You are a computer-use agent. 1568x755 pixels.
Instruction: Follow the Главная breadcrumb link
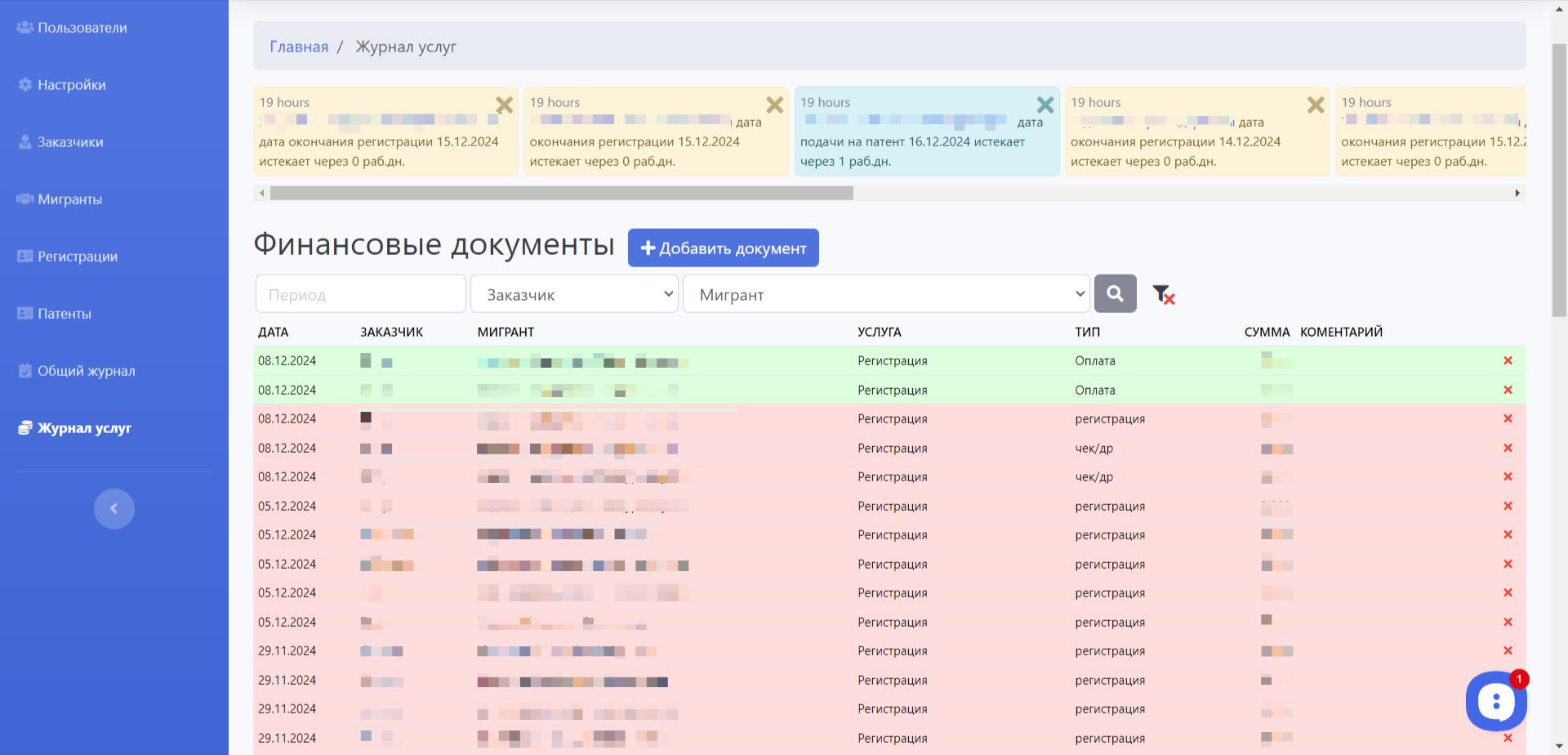click(299, 47)
